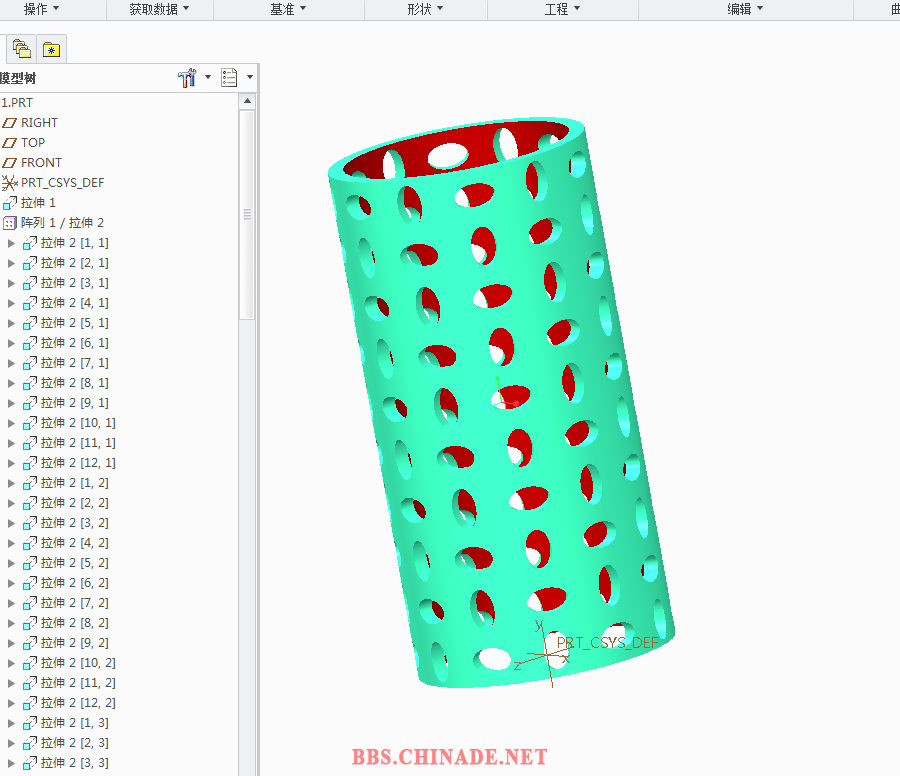Open the 操作 ribbon group menu
This screenshot has height=776, width=900.
coord(41,9)
